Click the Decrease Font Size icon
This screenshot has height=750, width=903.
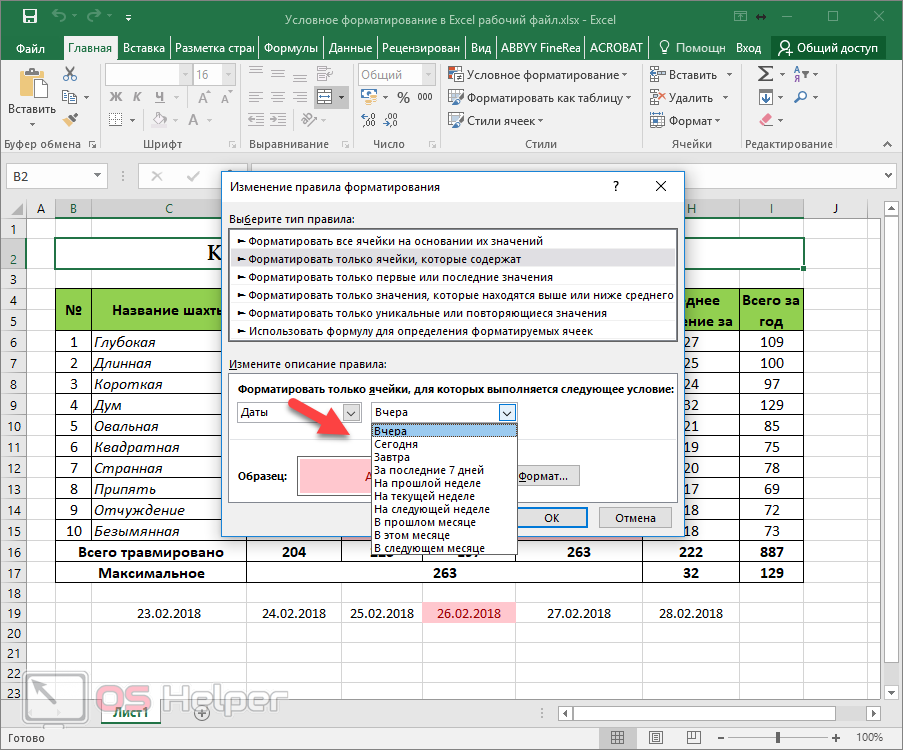(226, 97)
